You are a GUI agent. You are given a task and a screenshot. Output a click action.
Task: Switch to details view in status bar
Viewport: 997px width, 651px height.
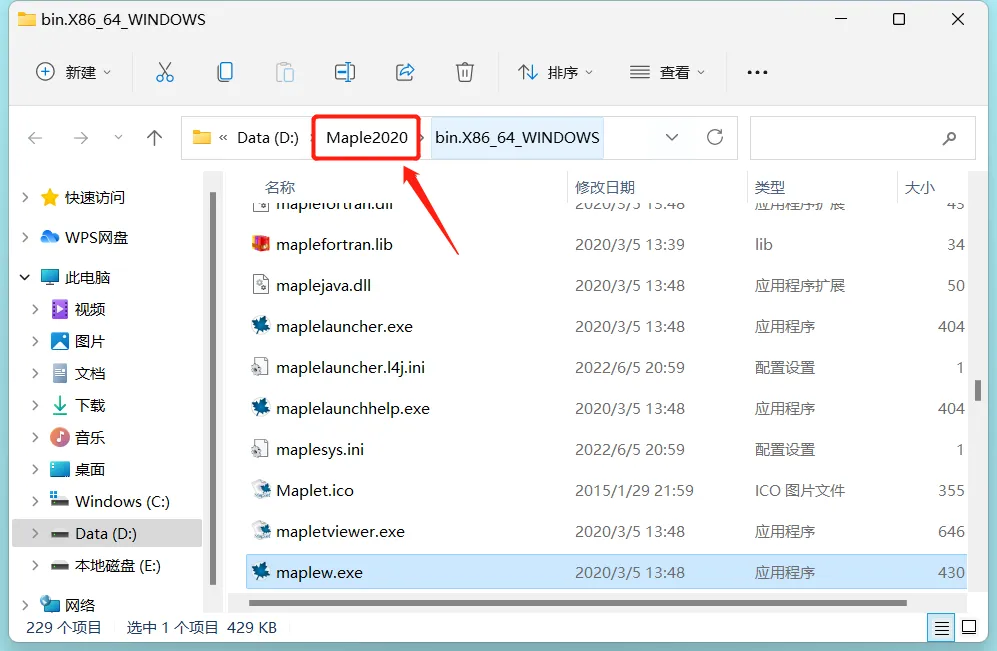pyautogui.click(x=942, y=628)
